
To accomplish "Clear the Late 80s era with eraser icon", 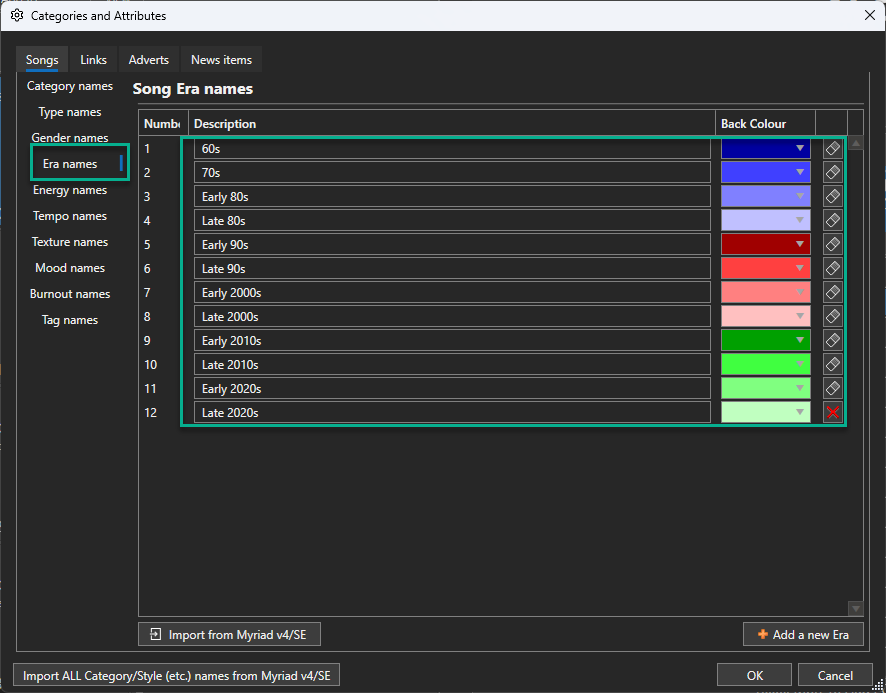I will [x=832, y=220].
